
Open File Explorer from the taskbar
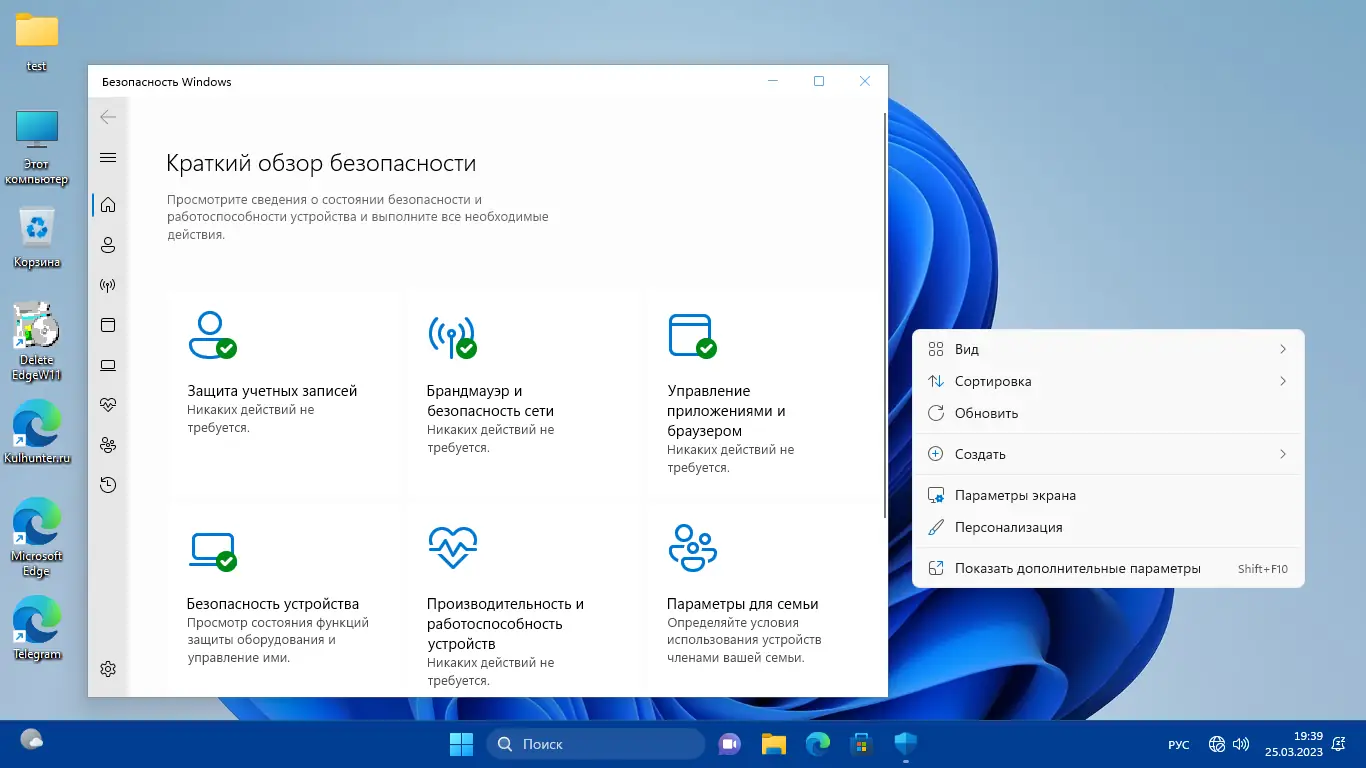click(x=773, y=744)
